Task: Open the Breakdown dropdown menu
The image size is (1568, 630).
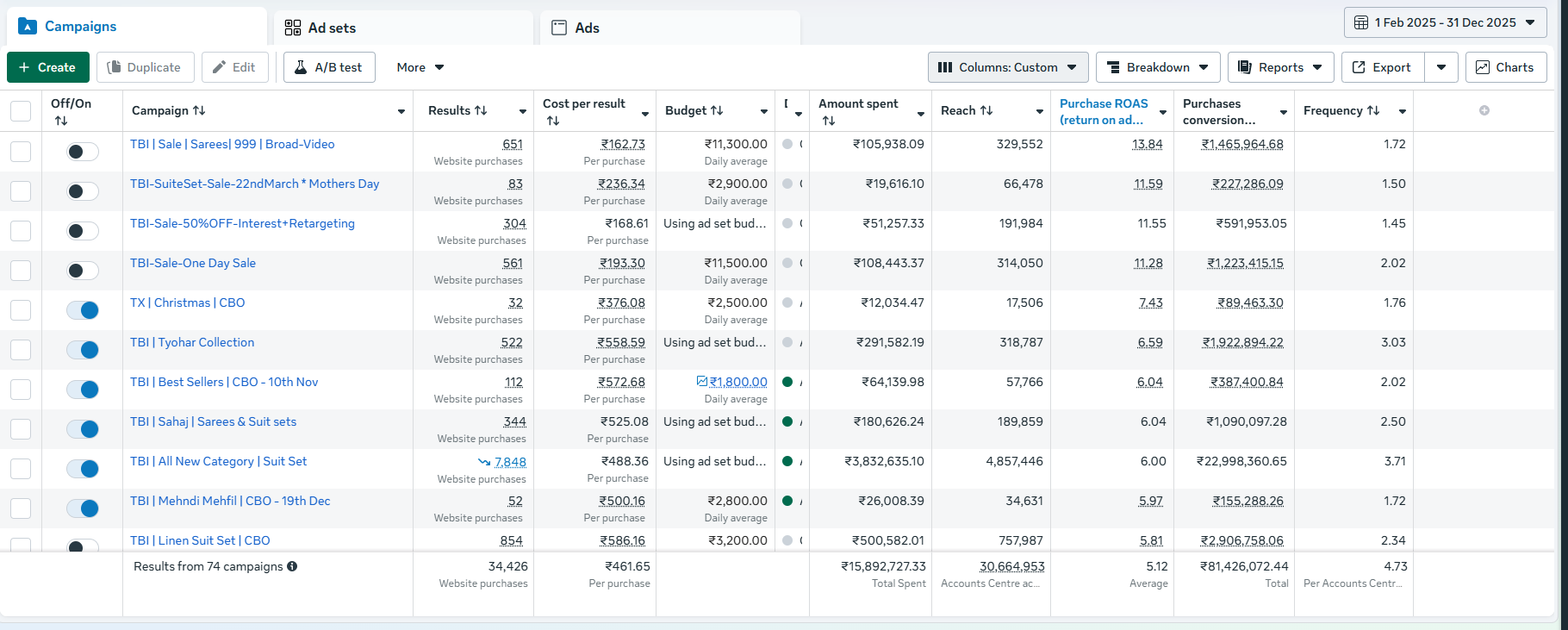Action: point(1157,67)
